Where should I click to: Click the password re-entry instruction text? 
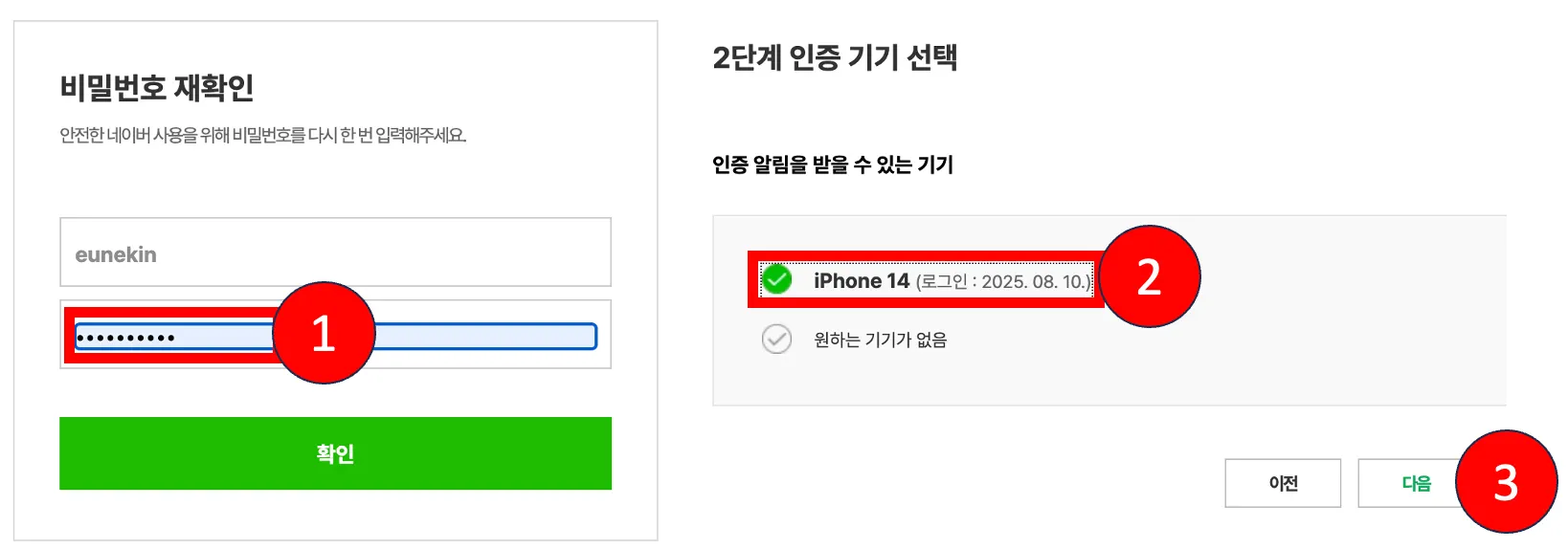pyautogui.click(x=262, y=136)
